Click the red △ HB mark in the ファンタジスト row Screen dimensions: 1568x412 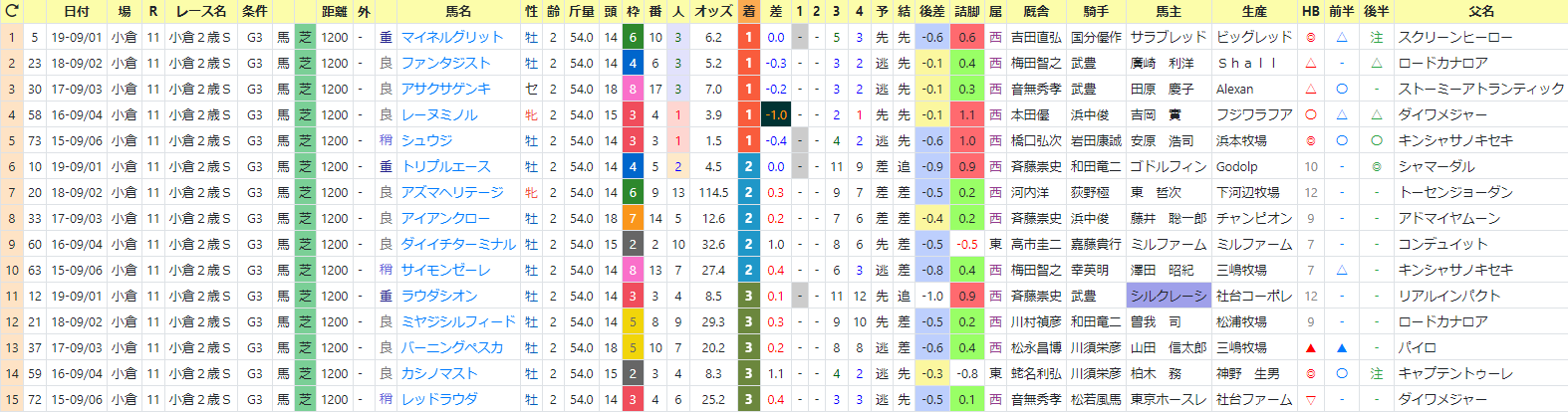1311,63
